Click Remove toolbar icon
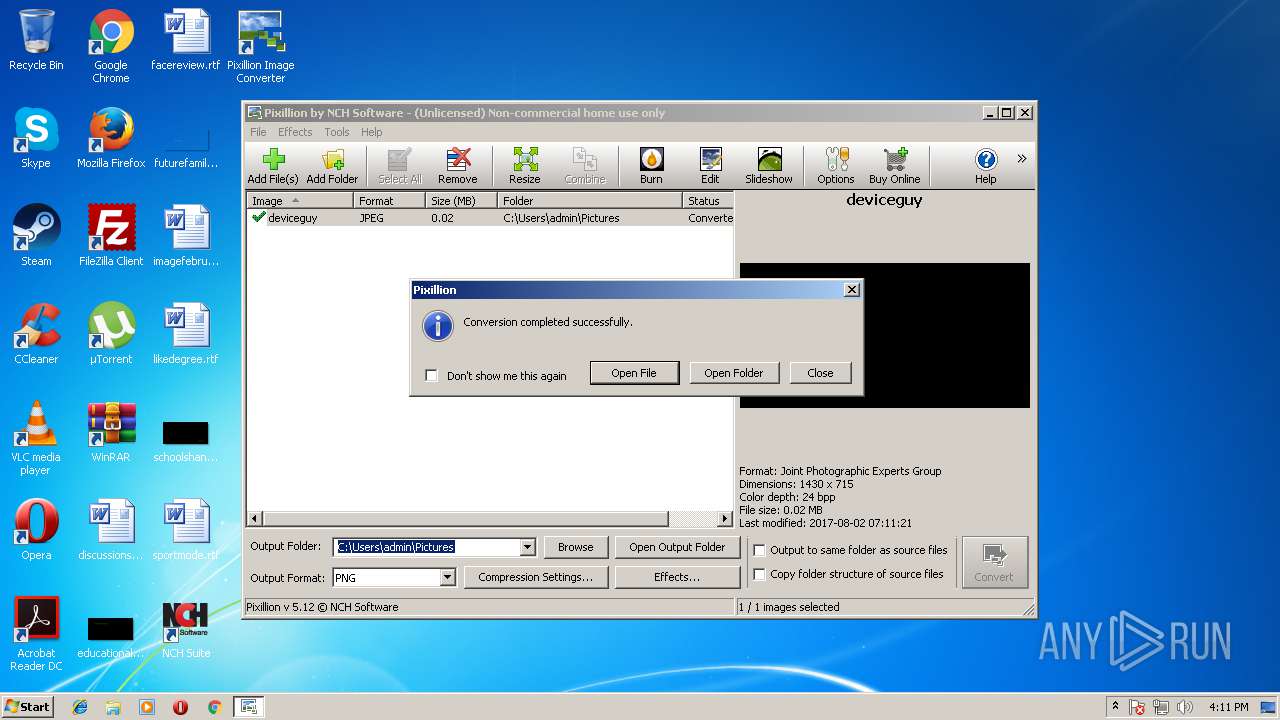The height and width of the screenshot is (720, 1280). pos(457,166)
